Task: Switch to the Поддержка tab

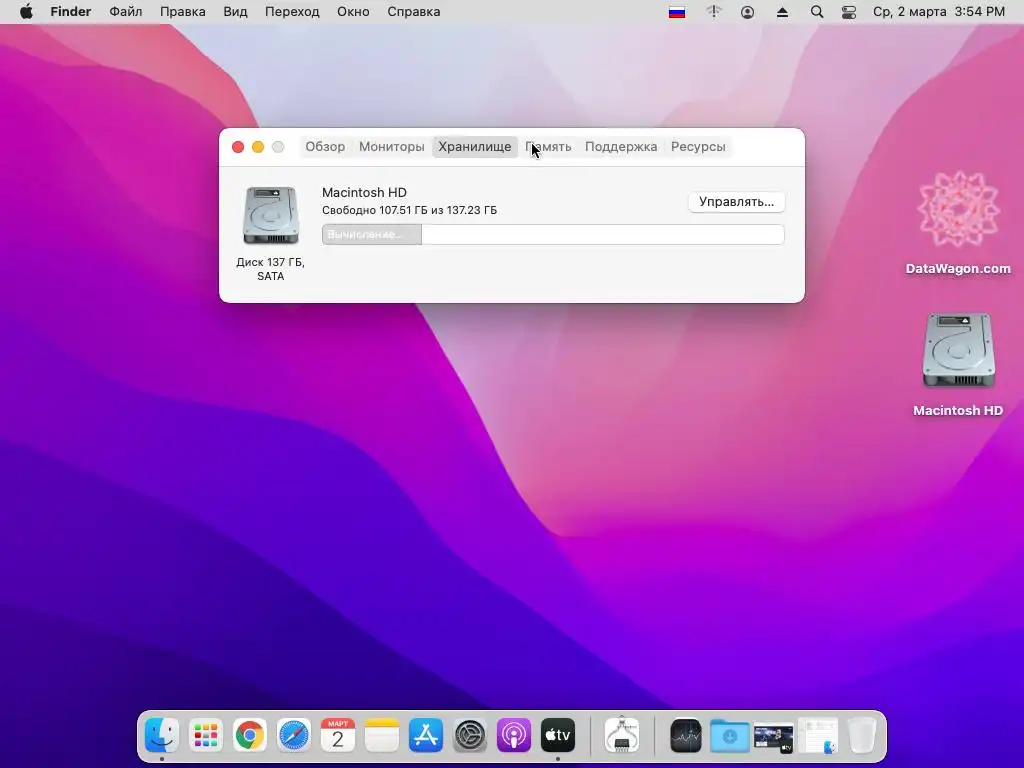Action: click(621, 146)
